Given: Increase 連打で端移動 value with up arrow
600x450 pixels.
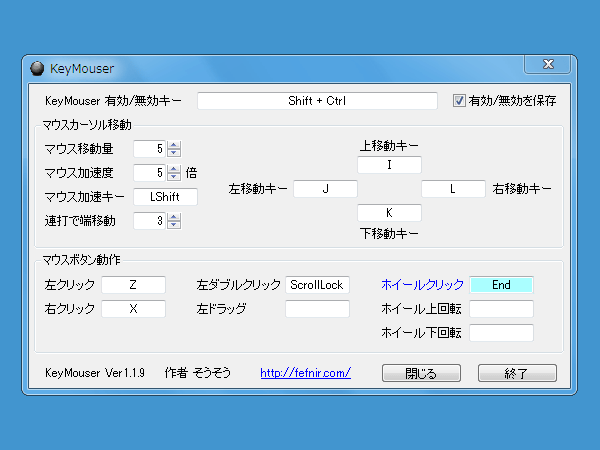Looking at the screenshot, I should (174, 217).
